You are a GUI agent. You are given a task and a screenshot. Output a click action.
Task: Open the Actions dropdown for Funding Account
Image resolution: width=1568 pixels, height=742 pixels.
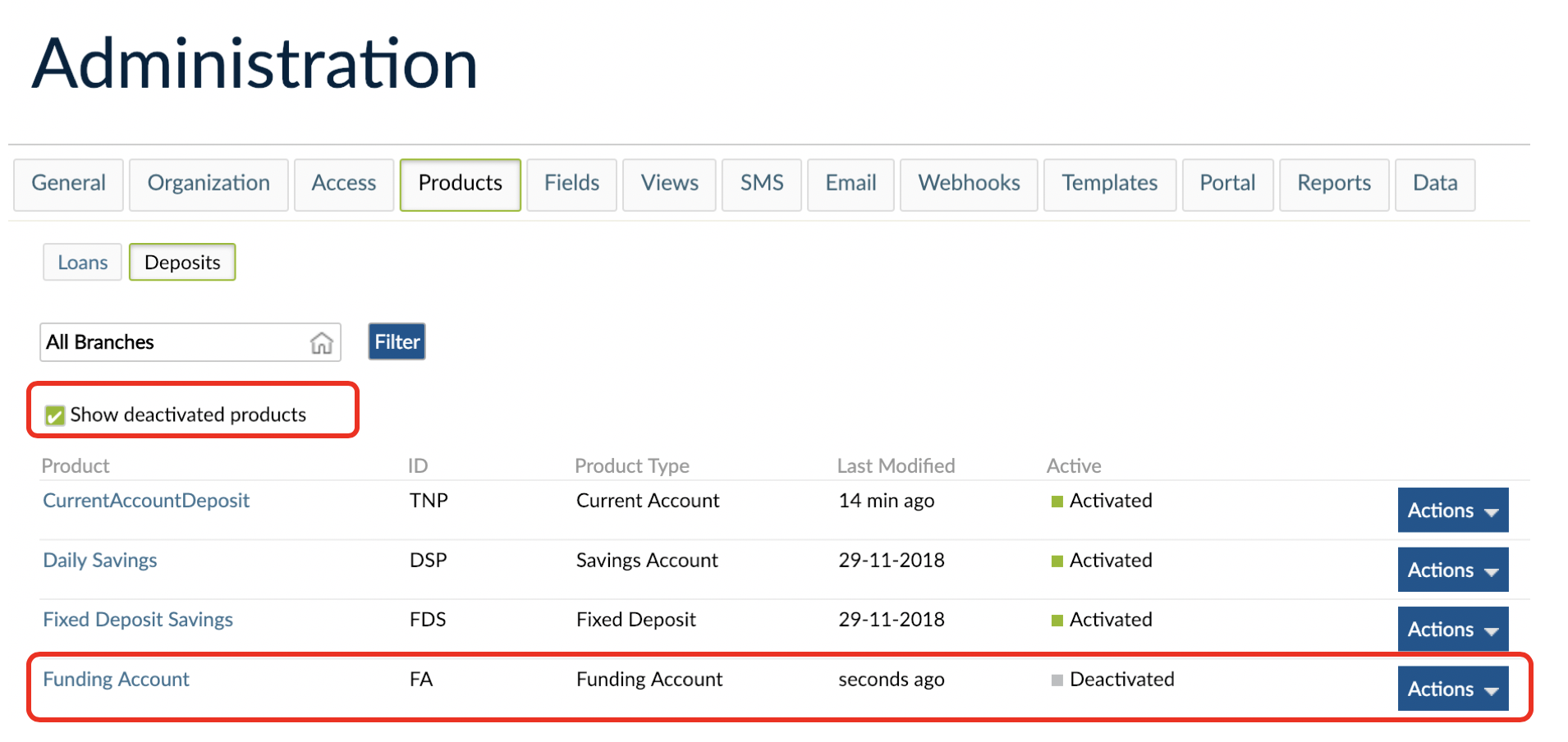click(1451, 689)
